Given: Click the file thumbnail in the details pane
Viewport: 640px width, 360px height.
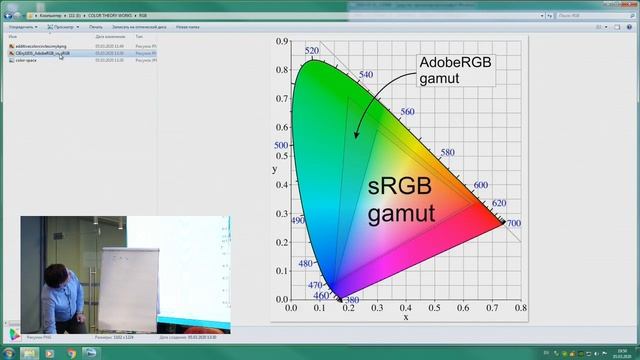Looking at the screenshot, I should pyautogui.click(x=15, y=334).
